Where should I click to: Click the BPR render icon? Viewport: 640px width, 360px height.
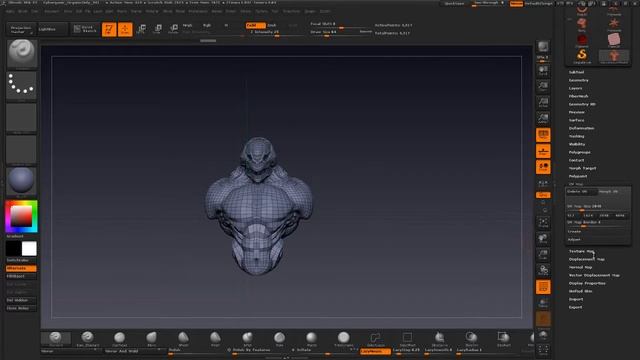[543, 47]
